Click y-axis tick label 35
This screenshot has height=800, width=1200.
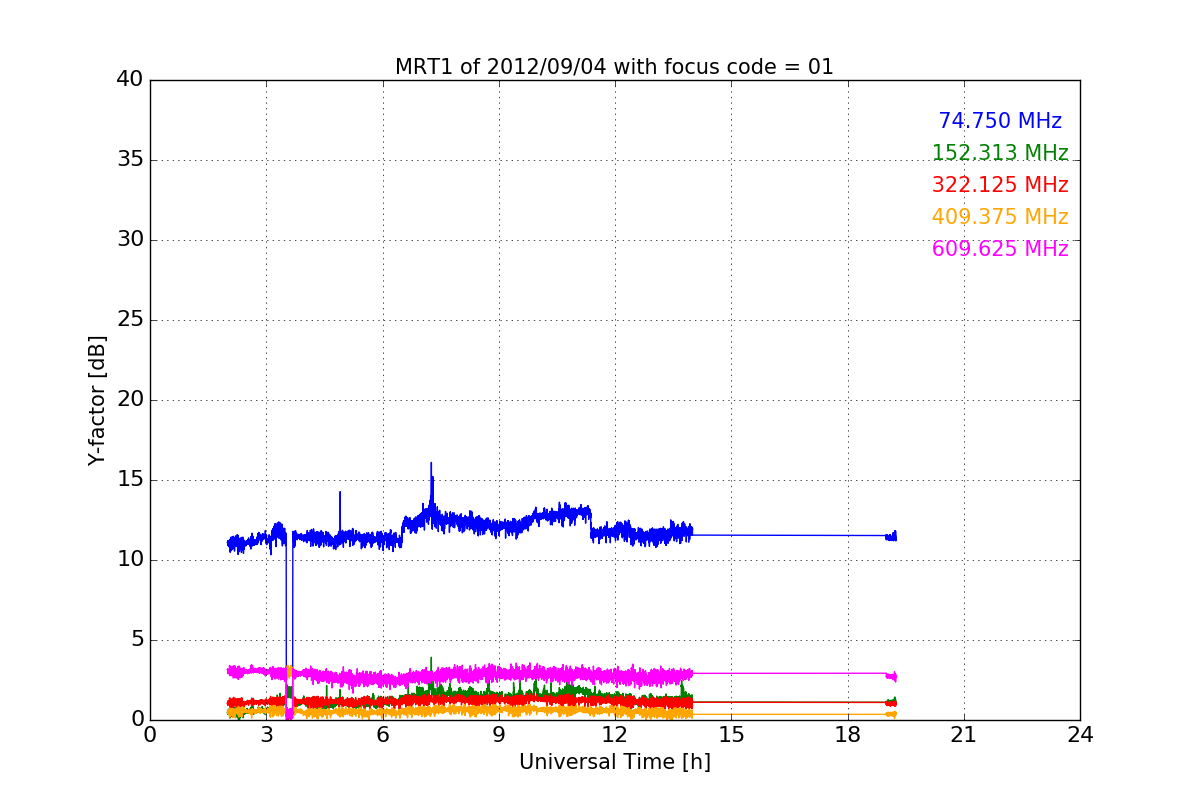pyautogui.click(x=129, y=160)
